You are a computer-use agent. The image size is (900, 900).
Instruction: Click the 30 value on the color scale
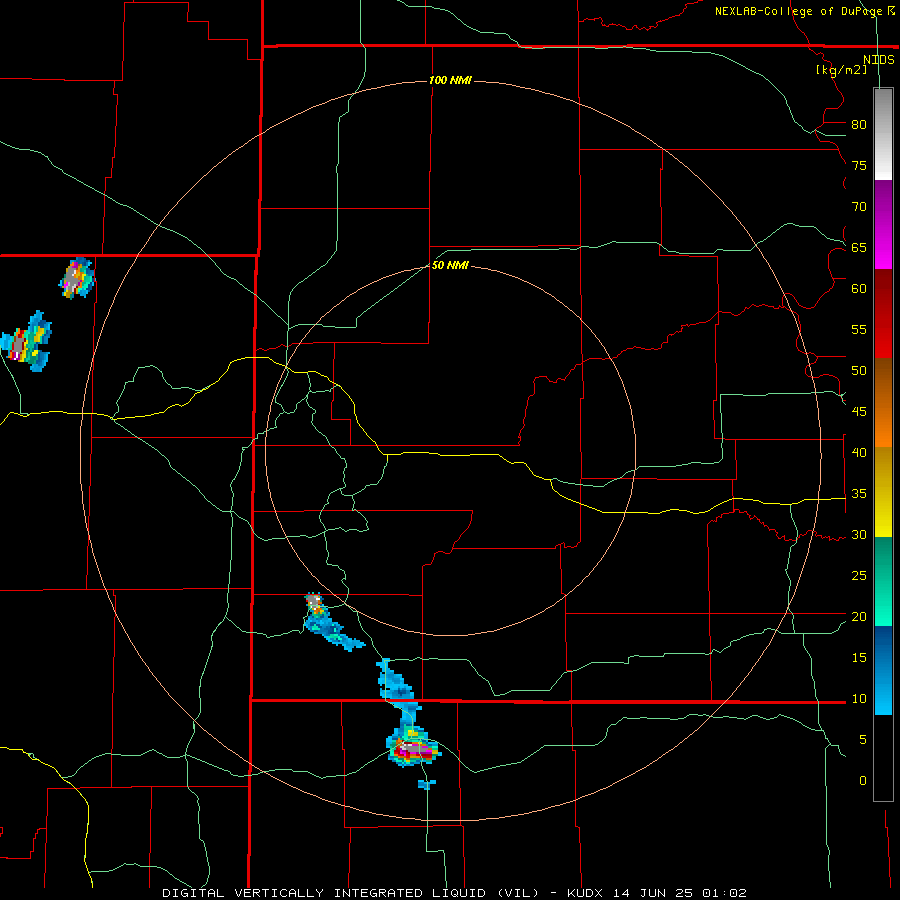859,535
